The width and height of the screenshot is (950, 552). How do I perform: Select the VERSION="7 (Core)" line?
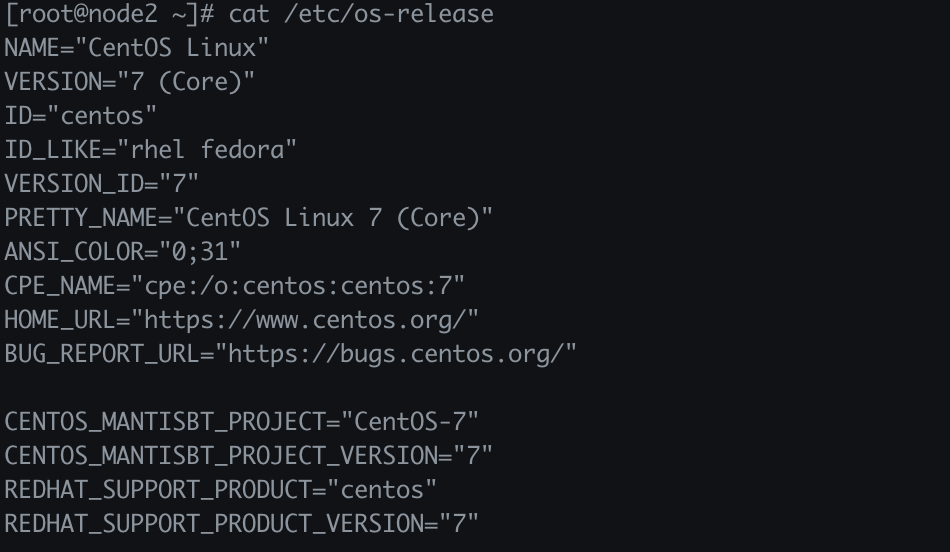[x=130, y=82]
